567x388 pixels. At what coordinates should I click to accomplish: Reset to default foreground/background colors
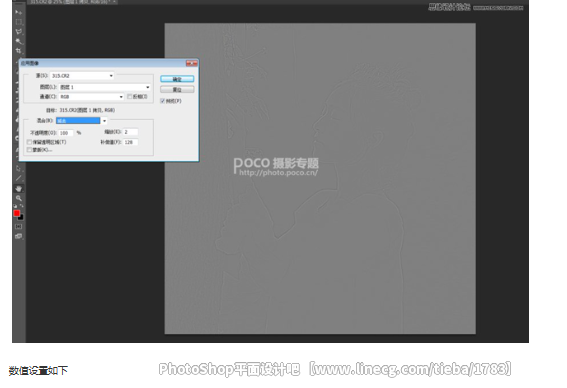pos(15,206)
